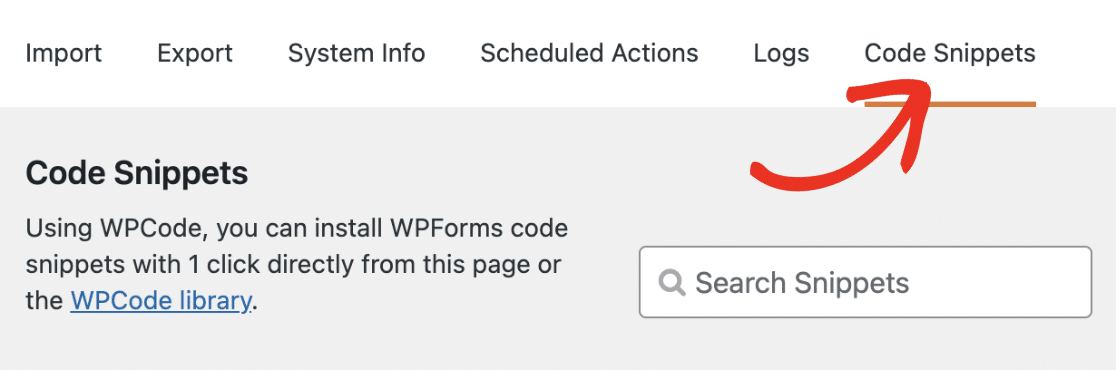1116x370 pixels.
Task: Go to the Scheduled Actions tab
Action: (589, 53)
